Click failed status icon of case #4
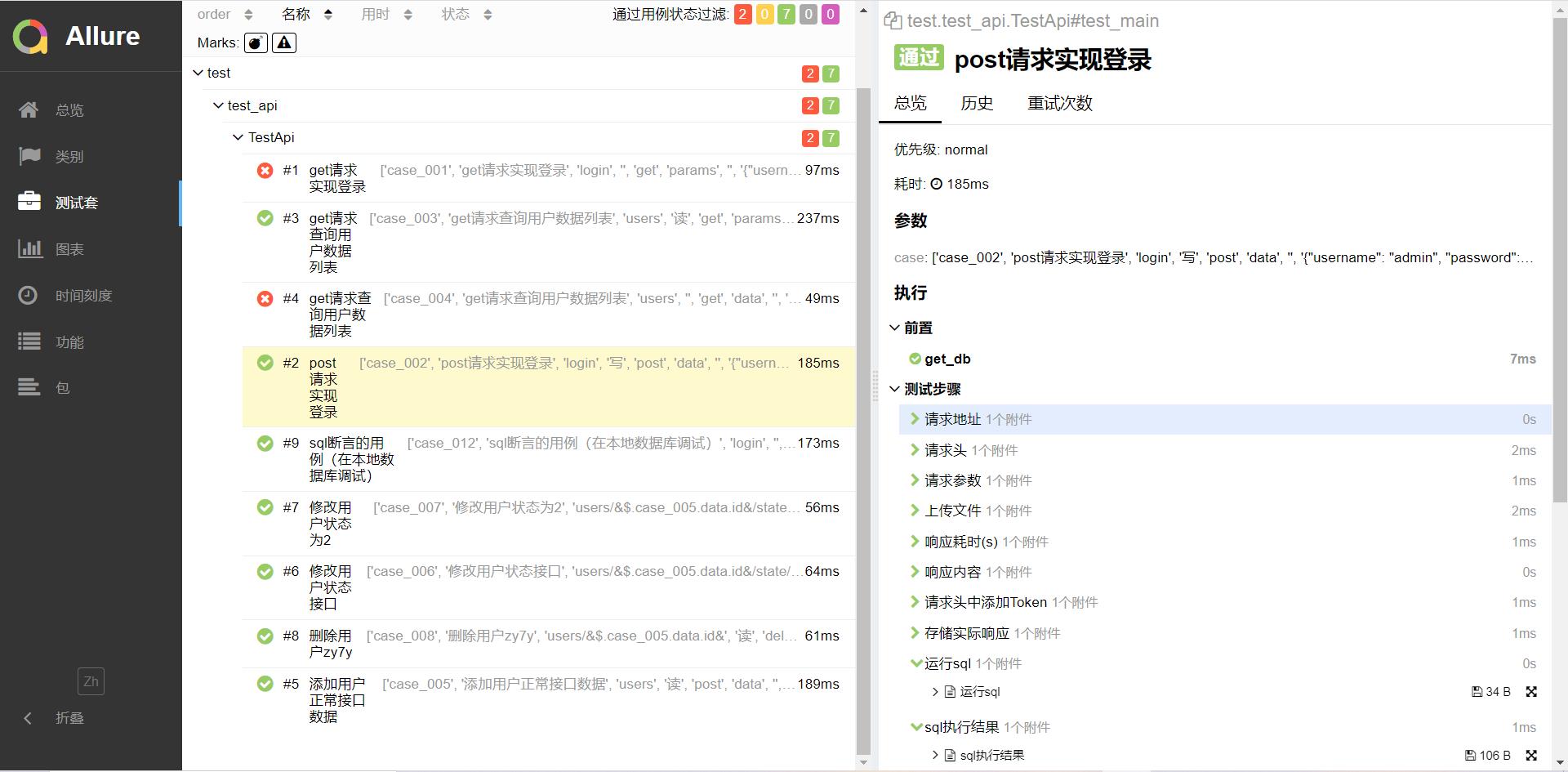The width and height of the screenshot is (1568, 772). pyautogui.click(x=265, y=299)
